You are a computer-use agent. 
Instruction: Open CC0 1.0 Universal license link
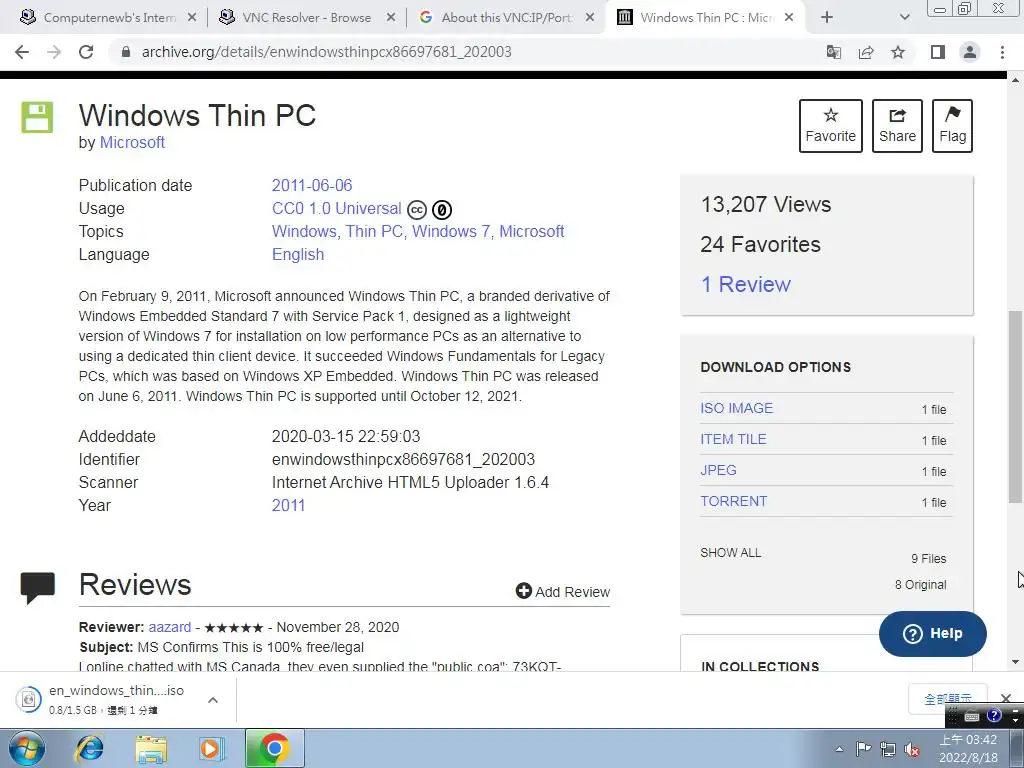coord(336,208)
